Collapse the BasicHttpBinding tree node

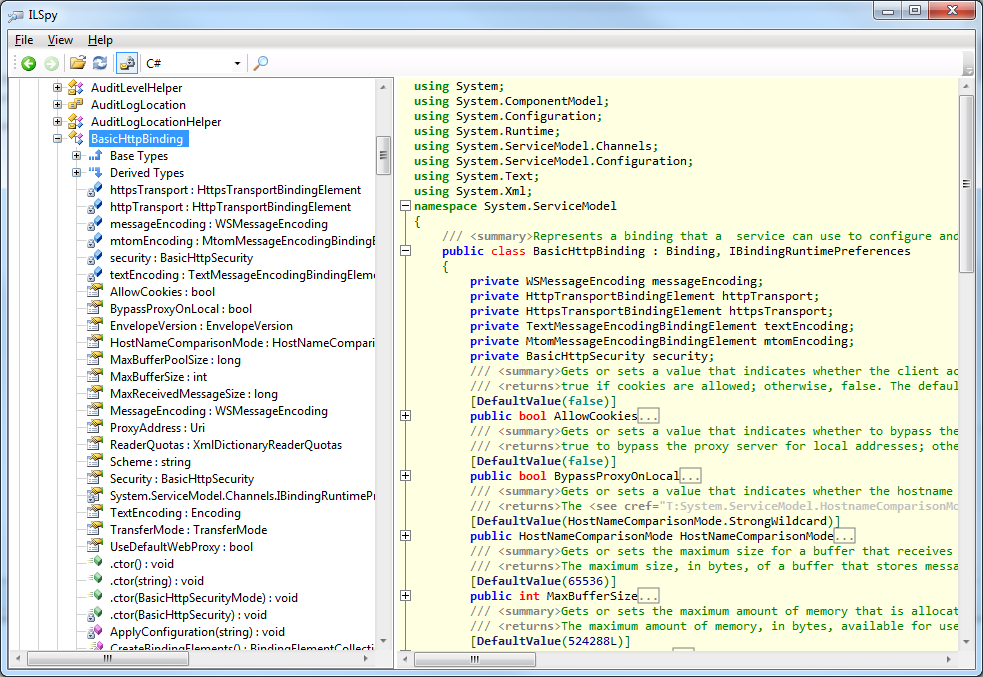(x=58, y=139)
